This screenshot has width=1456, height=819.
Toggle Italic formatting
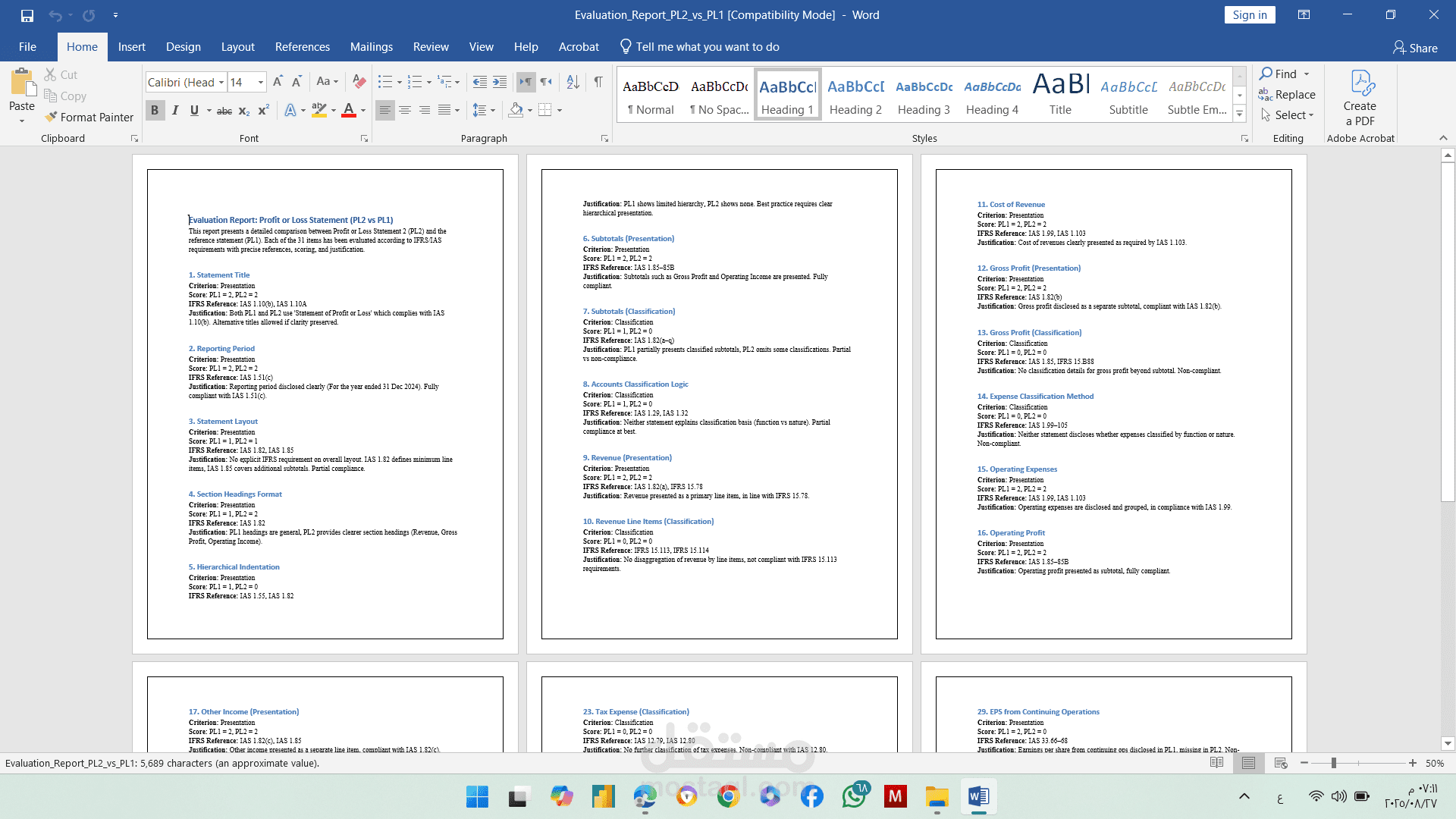click(175, 111)
